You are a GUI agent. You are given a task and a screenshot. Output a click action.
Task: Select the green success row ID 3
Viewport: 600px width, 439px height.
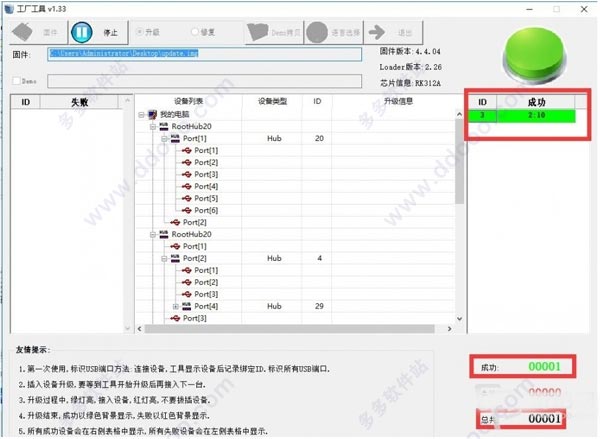pos(522,116)
